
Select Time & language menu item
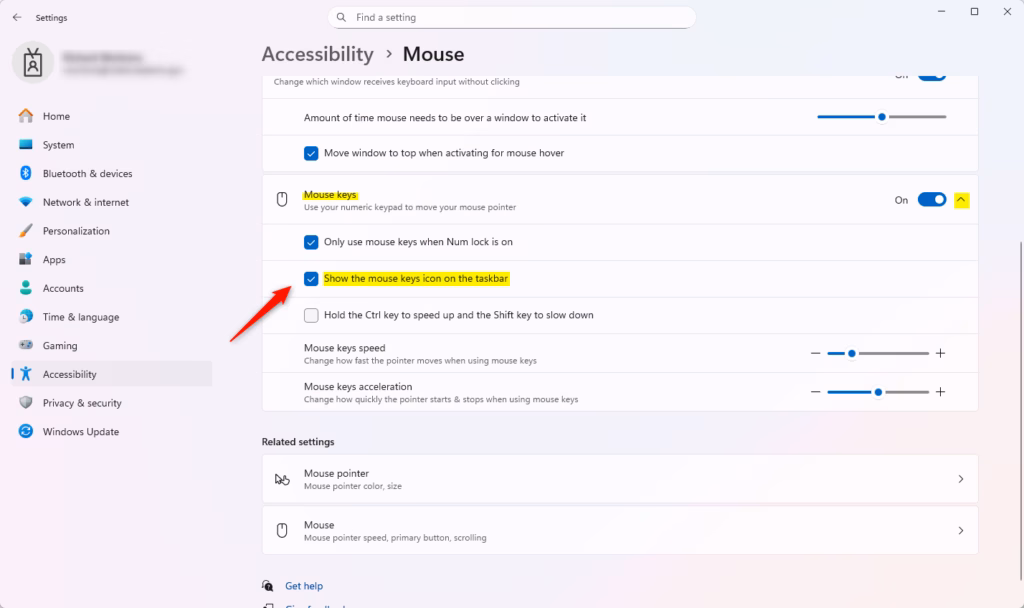[80, 317]
